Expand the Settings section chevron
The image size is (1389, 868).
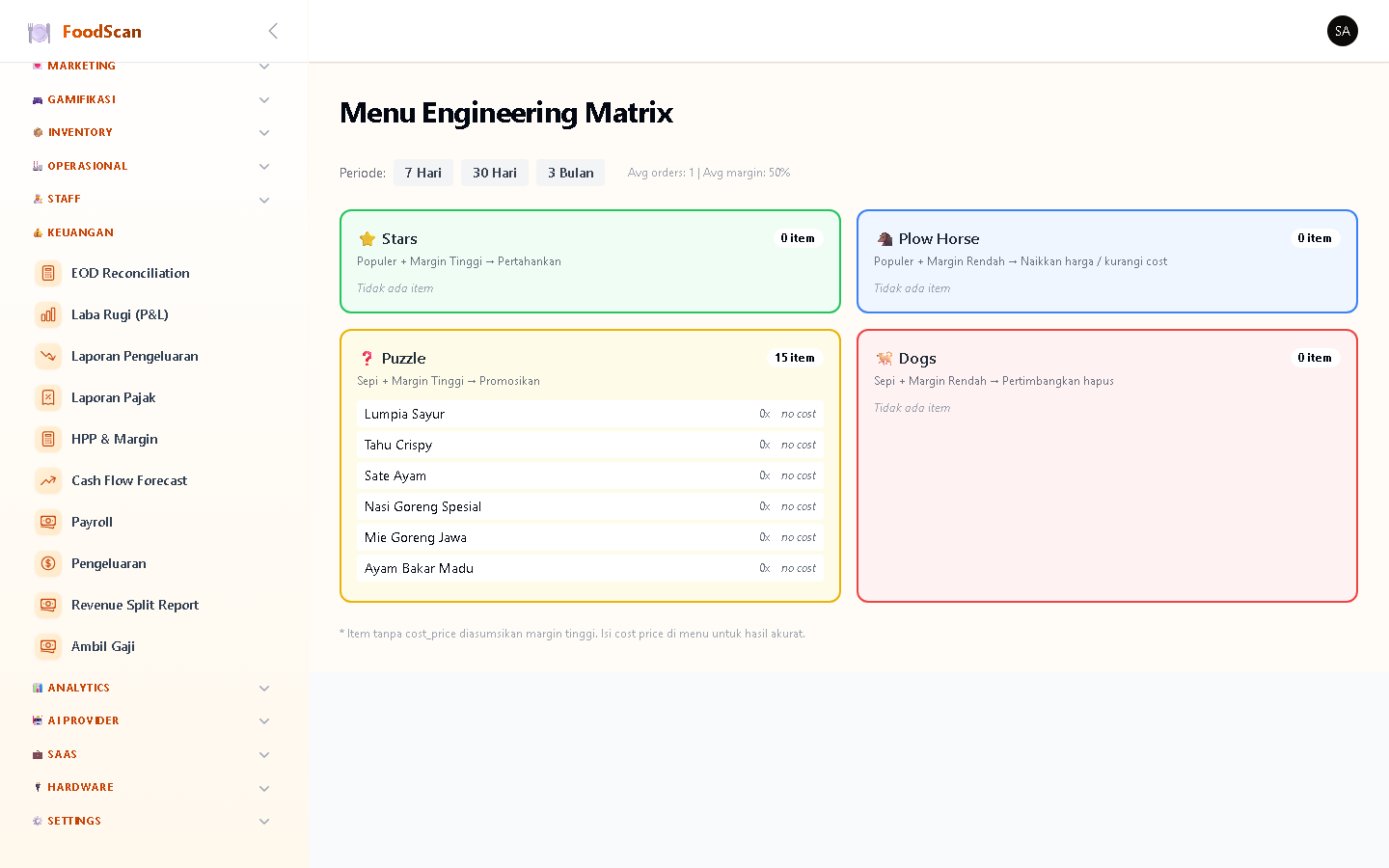[x=264, y=822]
